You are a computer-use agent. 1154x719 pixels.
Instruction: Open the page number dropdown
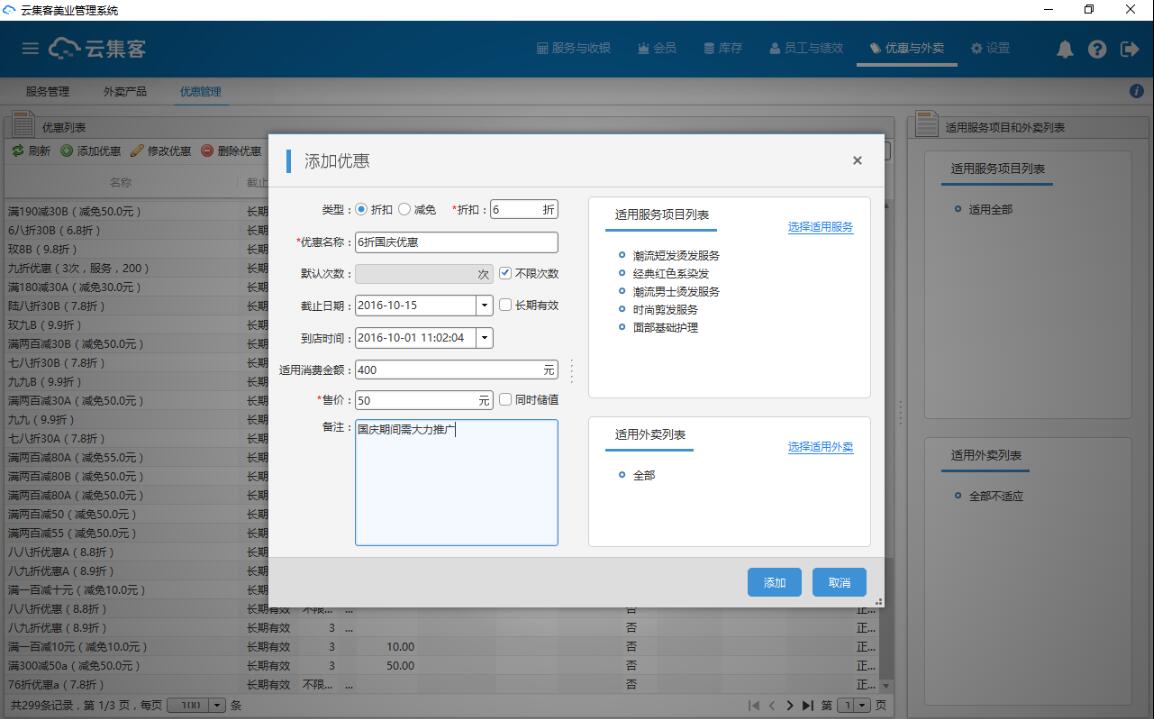click(x=863, y=705)
